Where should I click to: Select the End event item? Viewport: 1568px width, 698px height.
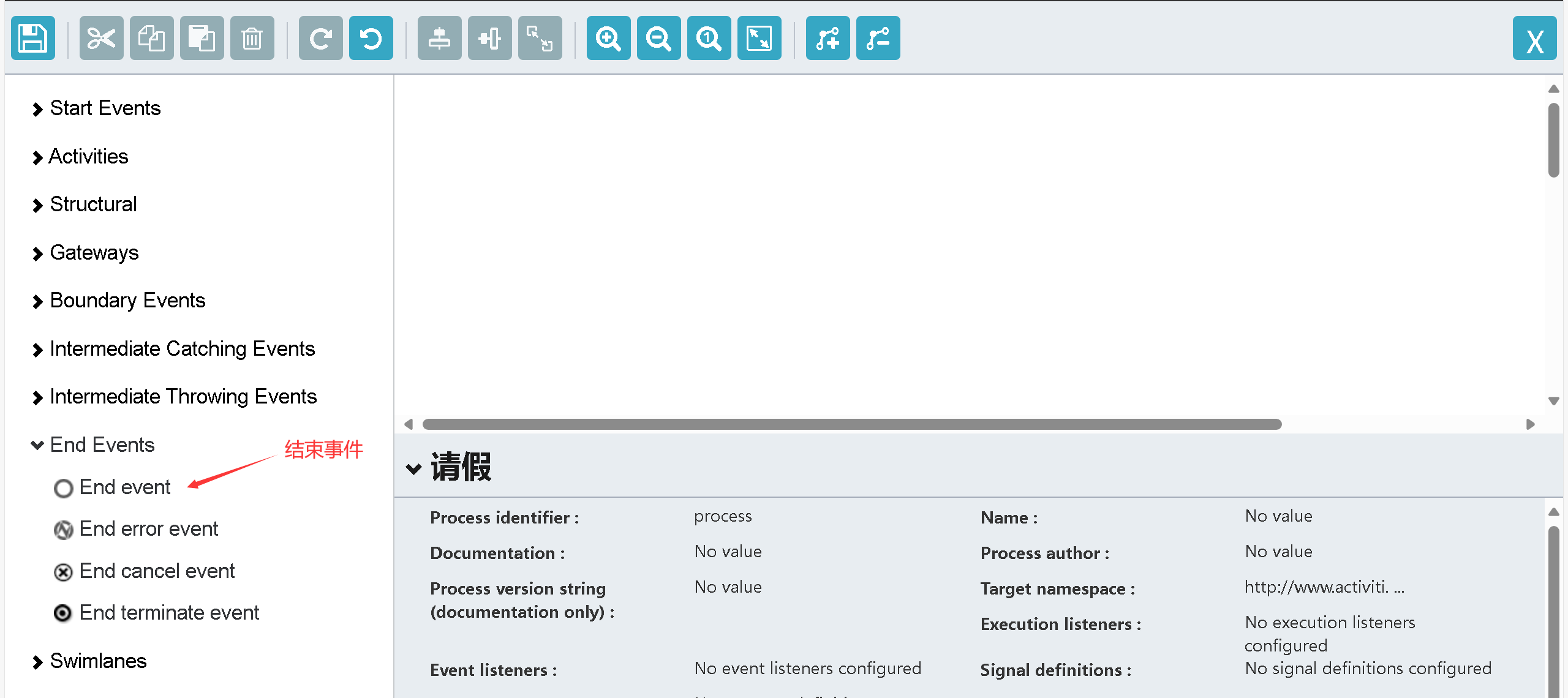125,487
